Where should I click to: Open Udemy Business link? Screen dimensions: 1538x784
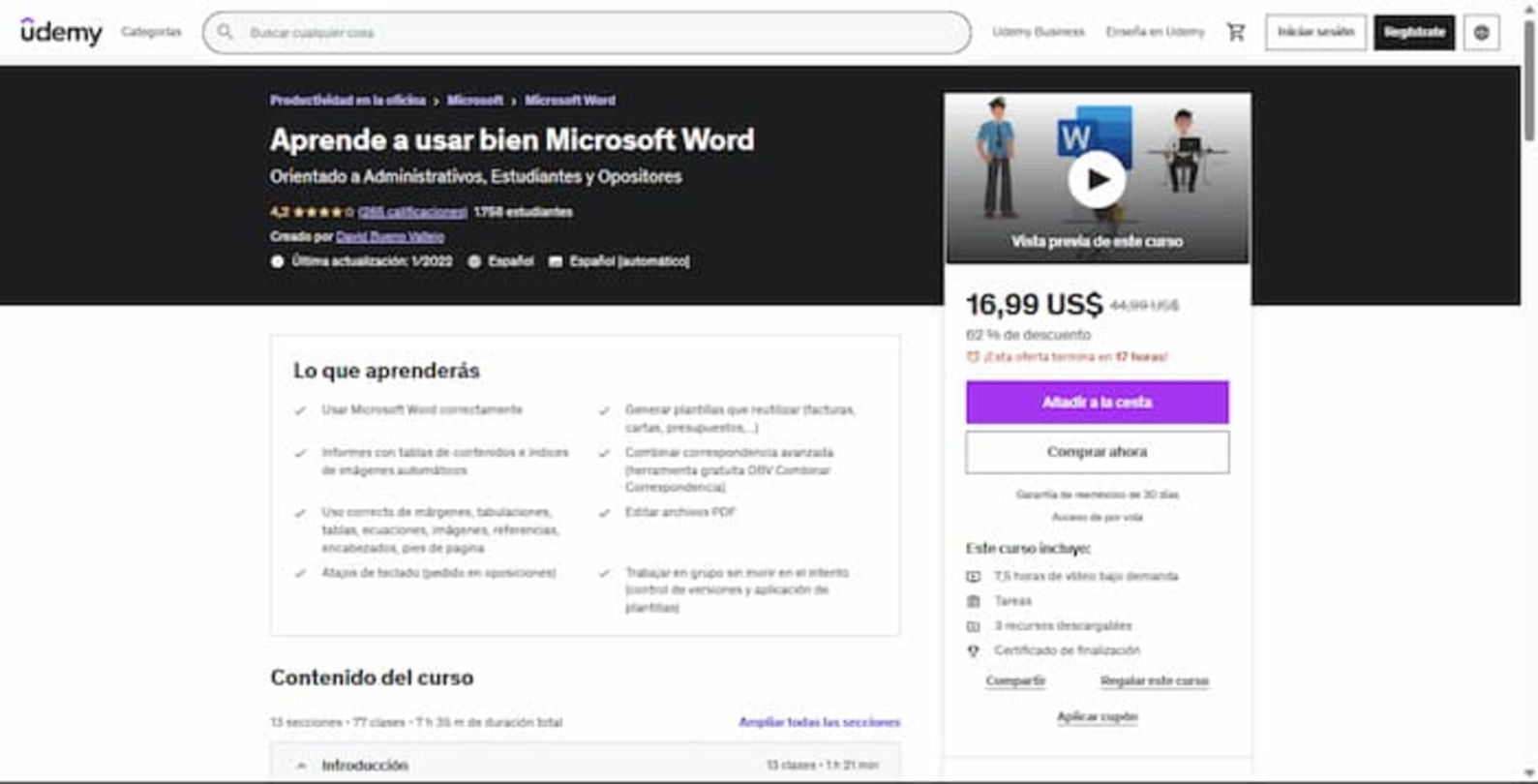point(1039,32)
